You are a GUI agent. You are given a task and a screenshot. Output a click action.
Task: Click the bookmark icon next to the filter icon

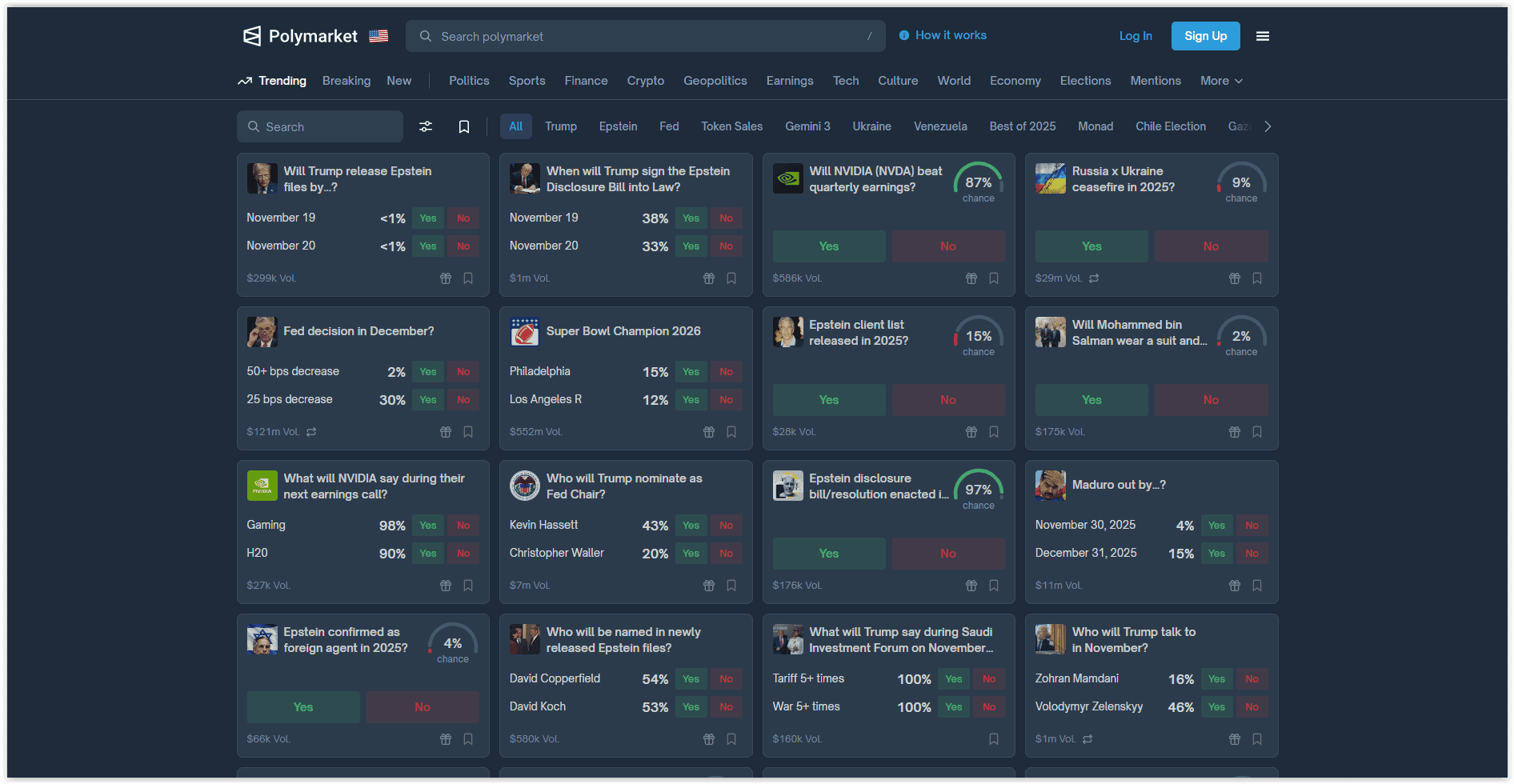click(x=464, y=126)
